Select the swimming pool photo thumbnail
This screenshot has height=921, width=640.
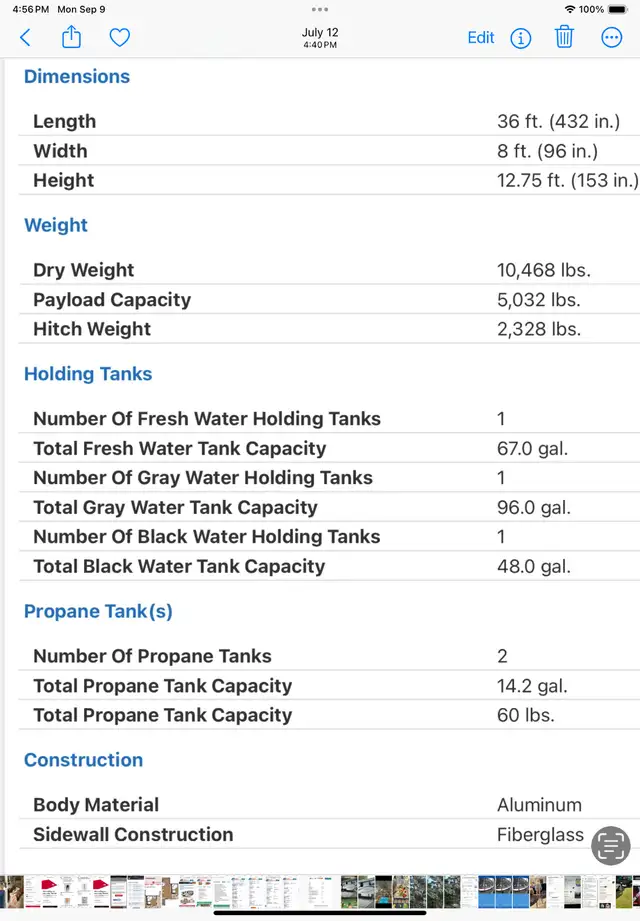tap(383, 892)
